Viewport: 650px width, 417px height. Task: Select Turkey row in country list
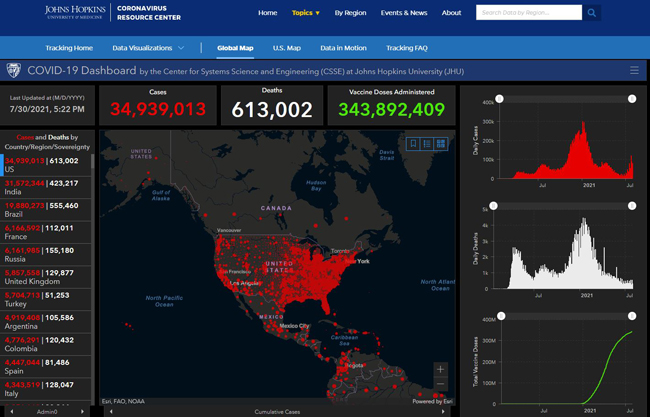(46, 299)
